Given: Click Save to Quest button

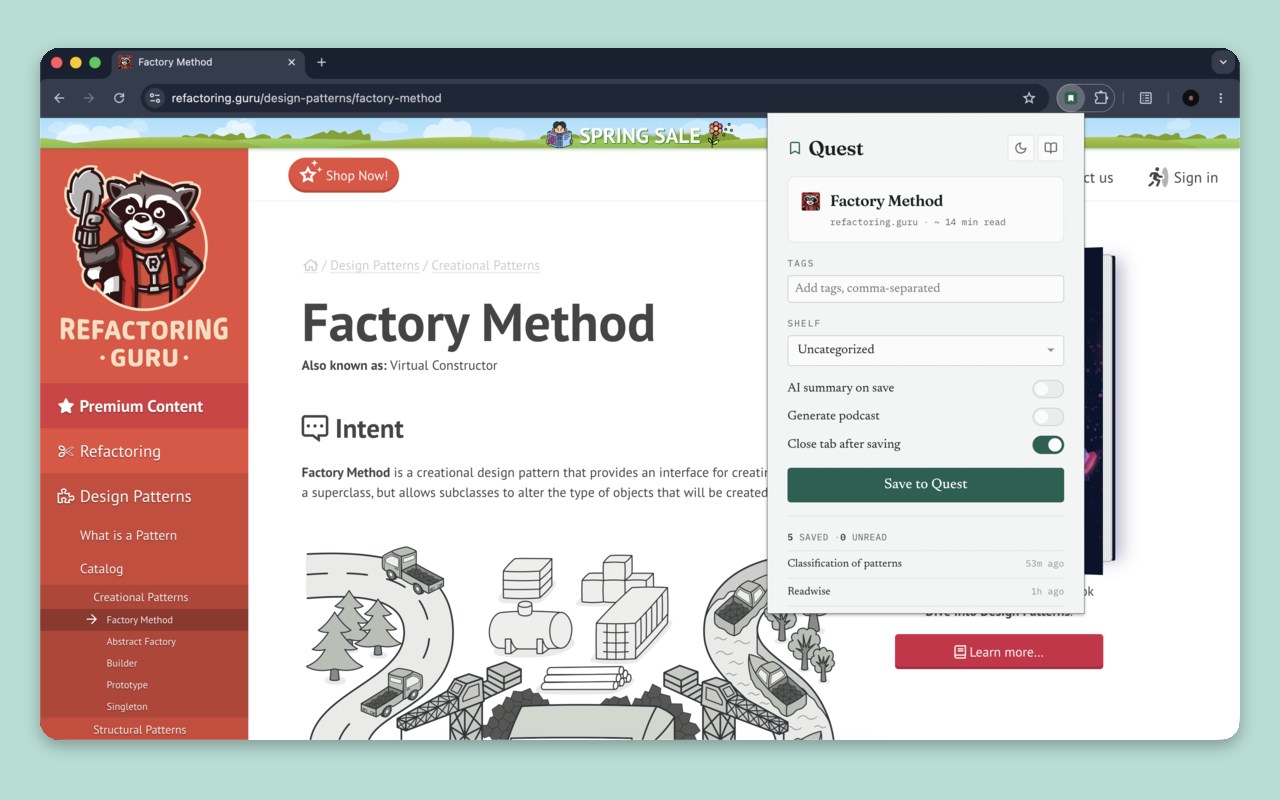Looking at the screenshot, I should pyautogui.click(x=926, y=484).
